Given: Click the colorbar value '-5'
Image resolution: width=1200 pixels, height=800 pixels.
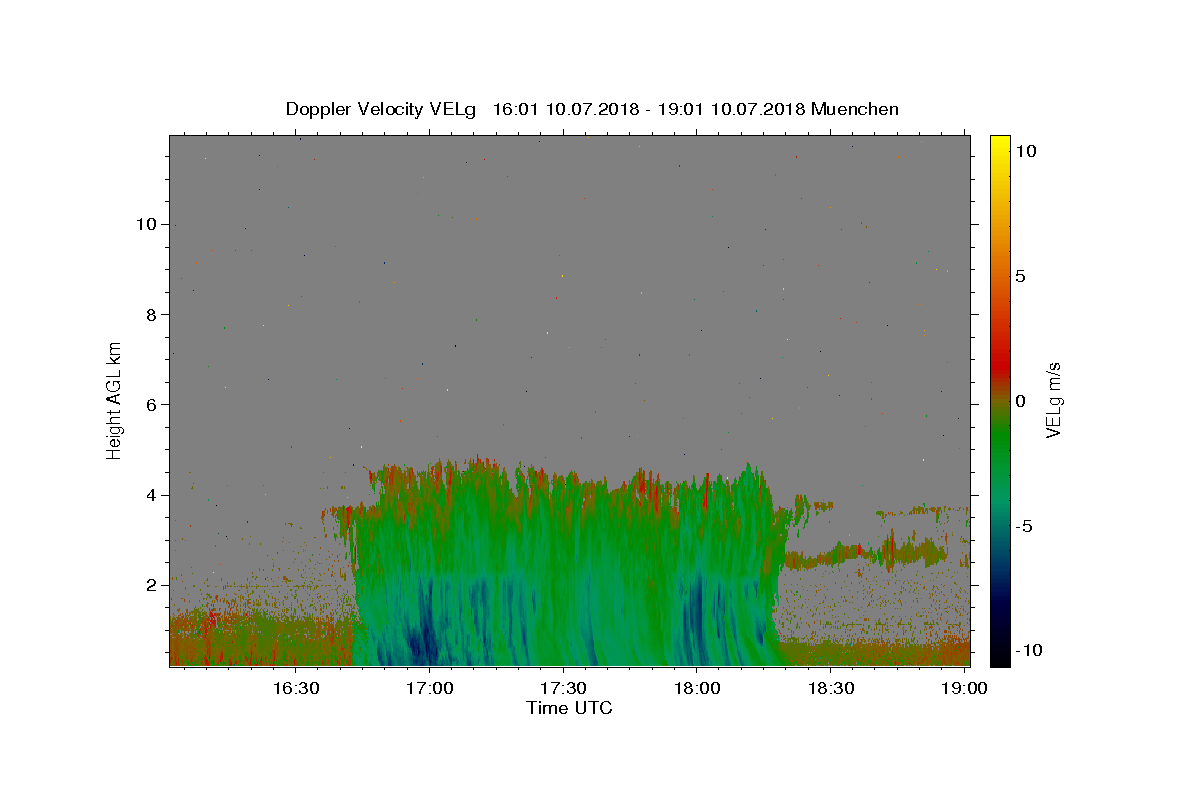Looking at the screenshot, I should coord(1023,526).
